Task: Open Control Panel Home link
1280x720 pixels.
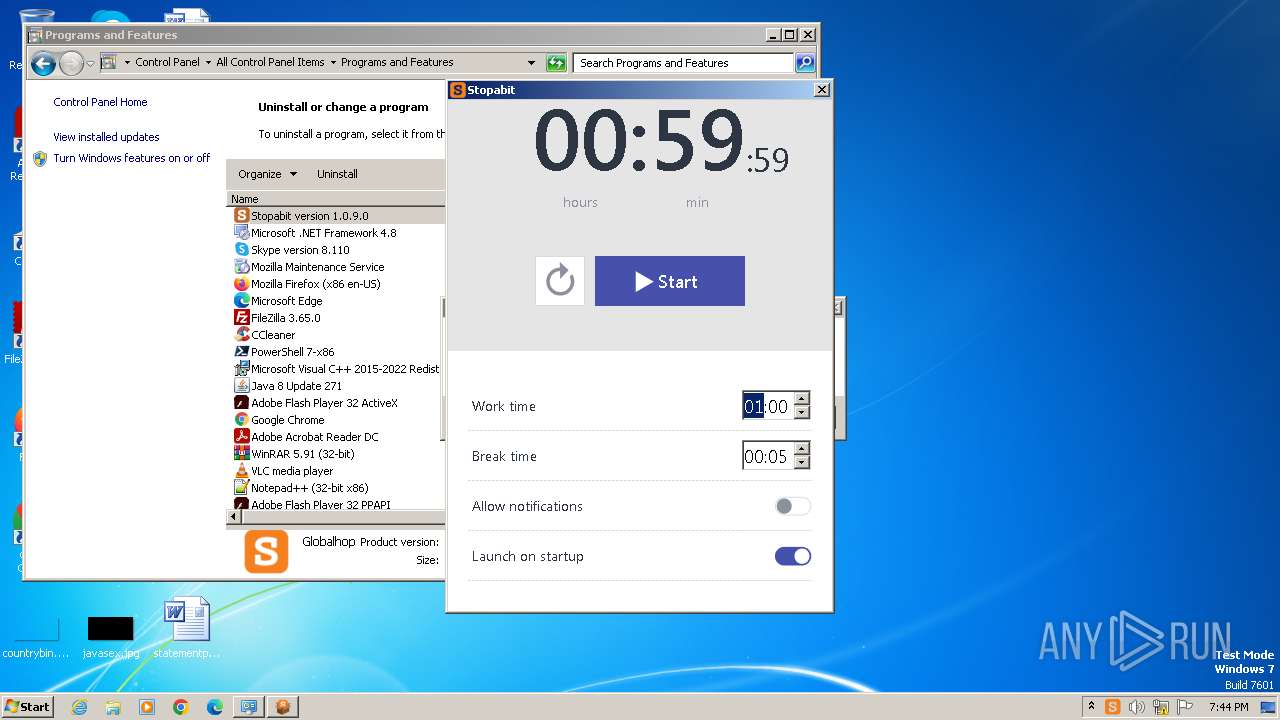Action: coord(100,102)
